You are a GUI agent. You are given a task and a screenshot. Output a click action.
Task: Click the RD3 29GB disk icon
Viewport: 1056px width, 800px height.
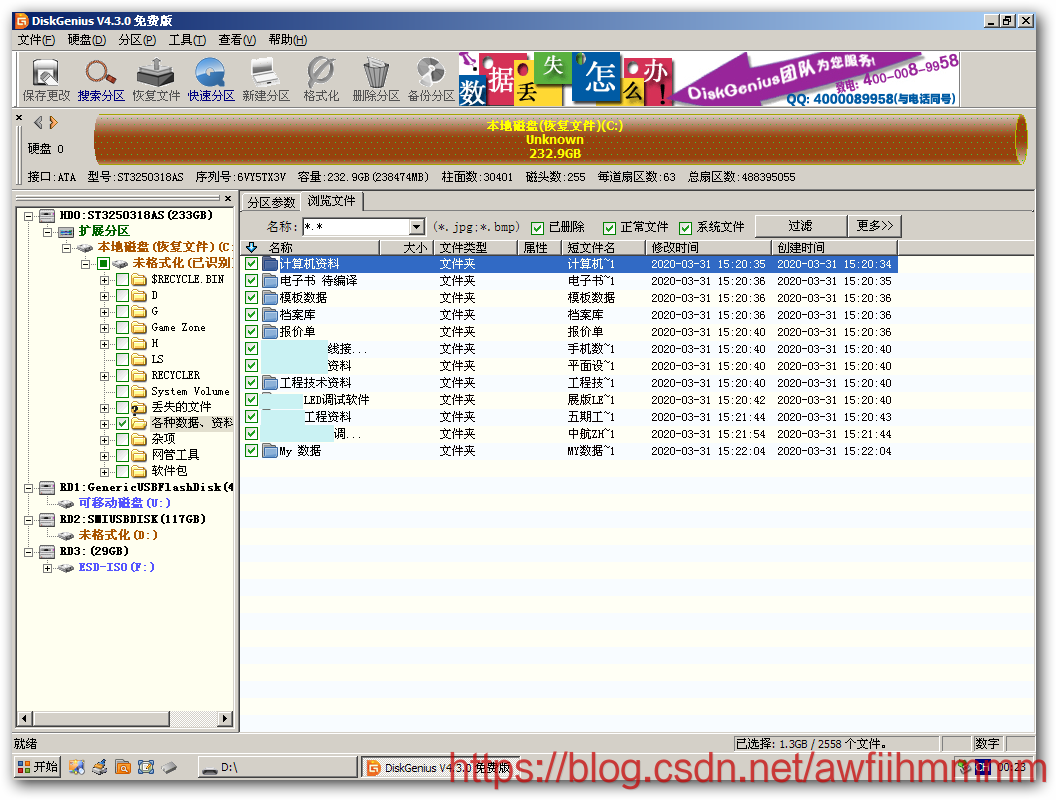pos(47,552)
